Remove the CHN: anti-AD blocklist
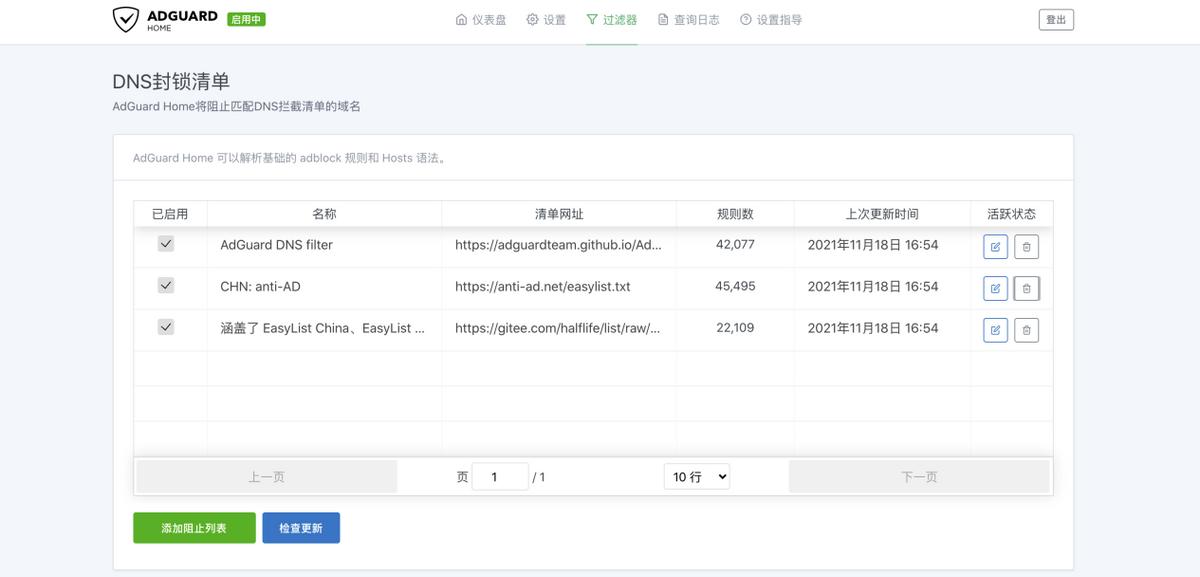Viewport: 1200px width, 577px height. pos(1026,287)
